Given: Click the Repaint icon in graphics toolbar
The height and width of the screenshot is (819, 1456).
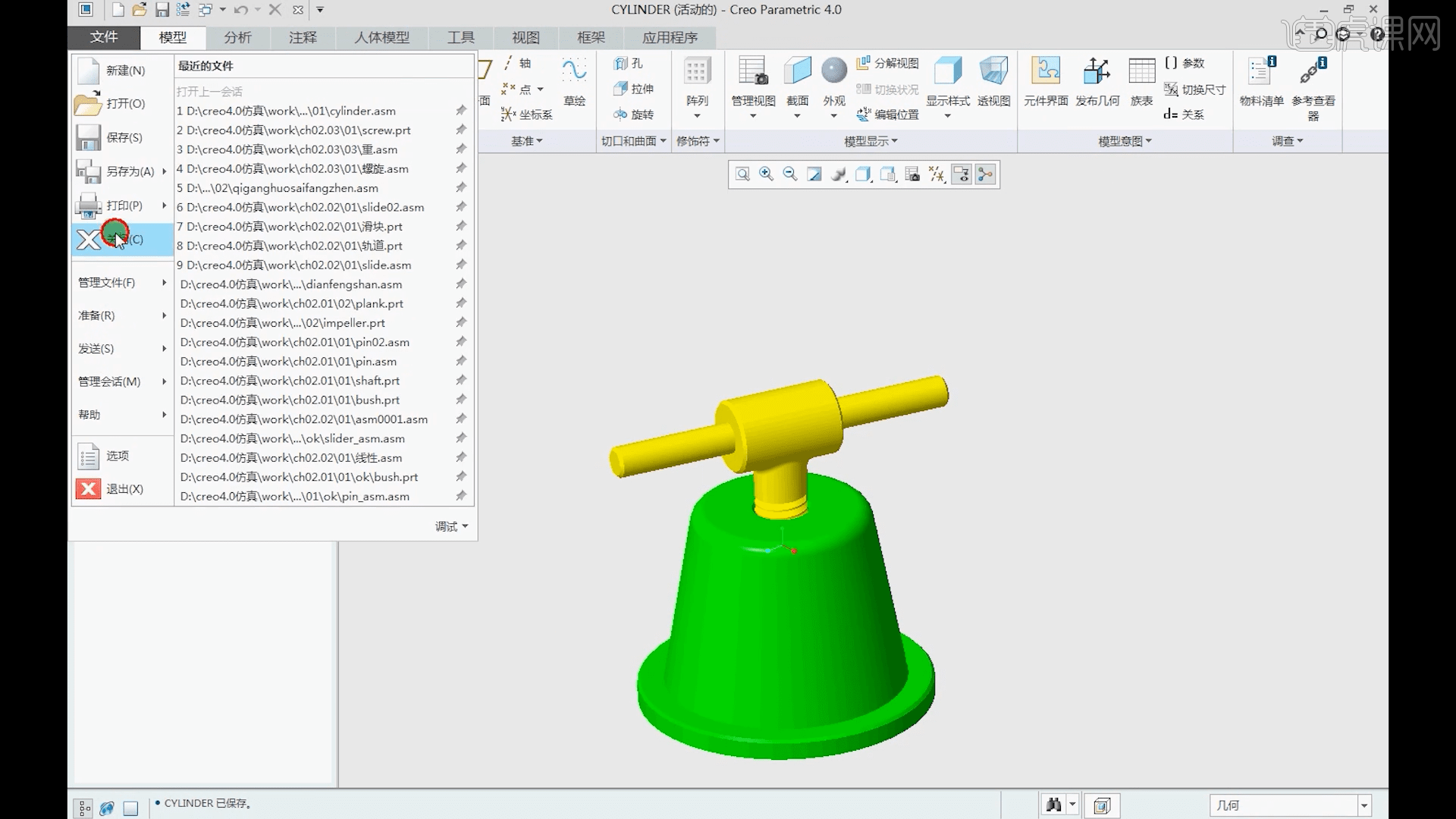Looking at the screenshot, I should 814,174.
